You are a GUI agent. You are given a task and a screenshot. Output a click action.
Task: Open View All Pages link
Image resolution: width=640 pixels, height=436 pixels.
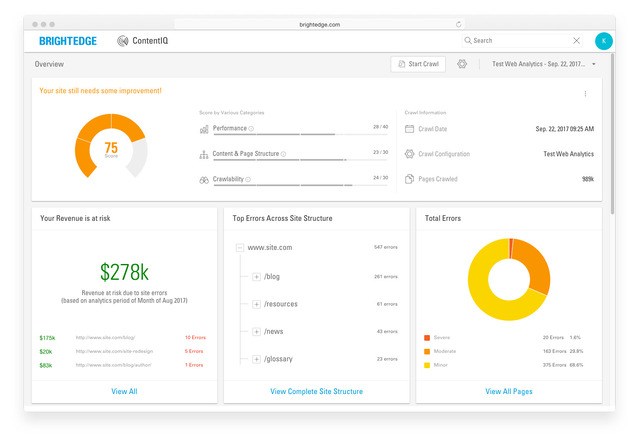[509, 391]
